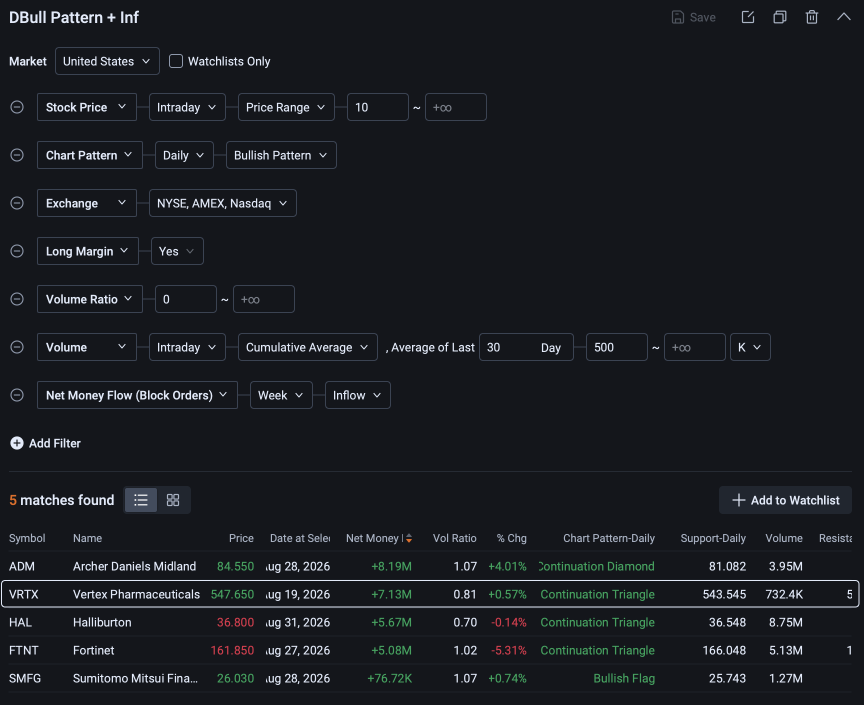
Task: Sort by Chart Pattern-Daily column header
Action: (608, 539)
